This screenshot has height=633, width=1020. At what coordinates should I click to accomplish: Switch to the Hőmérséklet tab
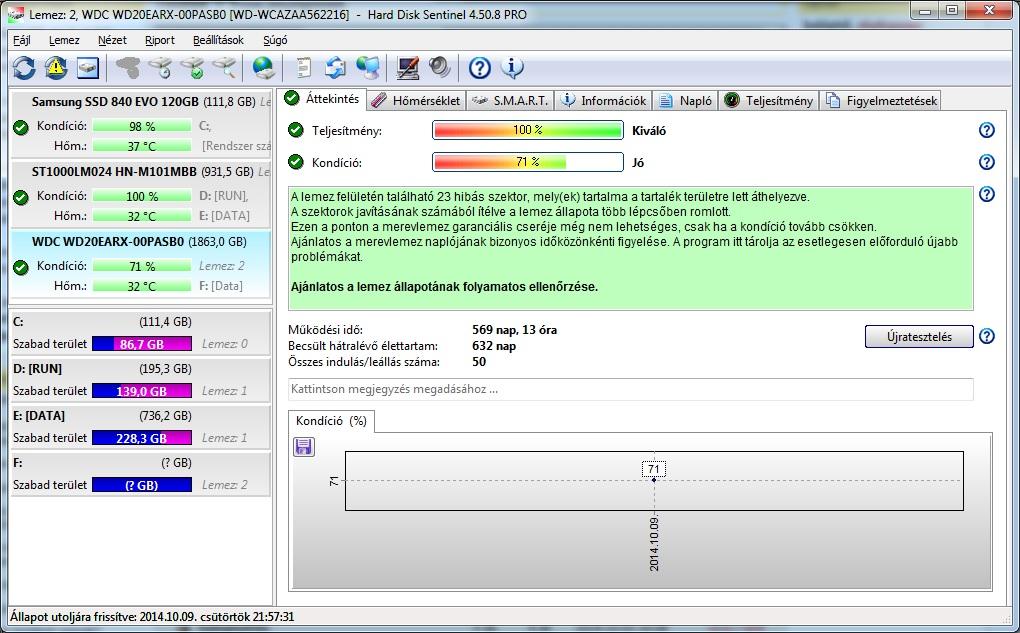[x=416, y=101]
